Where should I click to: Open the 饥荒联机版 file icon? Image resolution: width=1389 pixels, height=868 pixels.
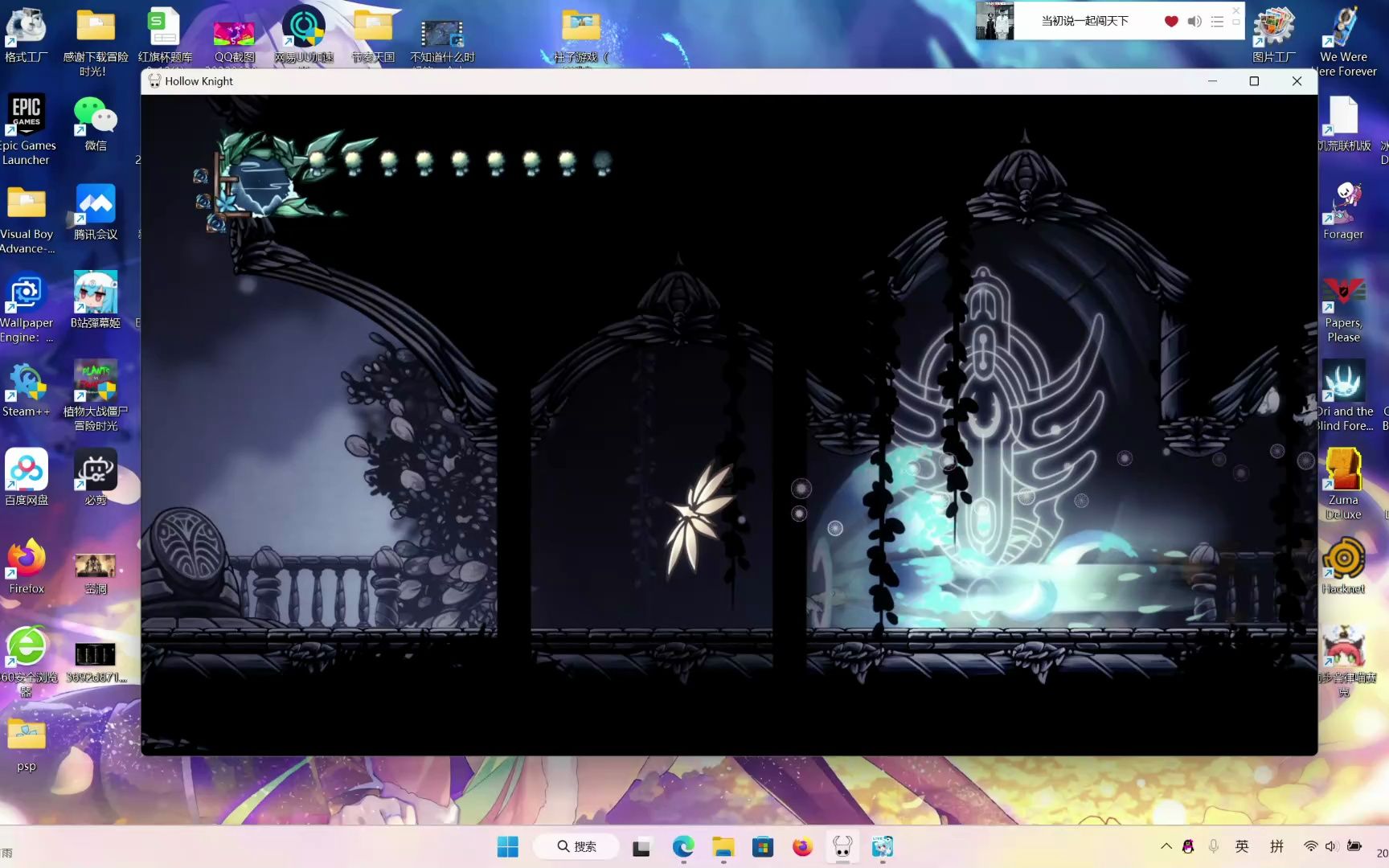pyautogui.click(x=1343, y=123)
